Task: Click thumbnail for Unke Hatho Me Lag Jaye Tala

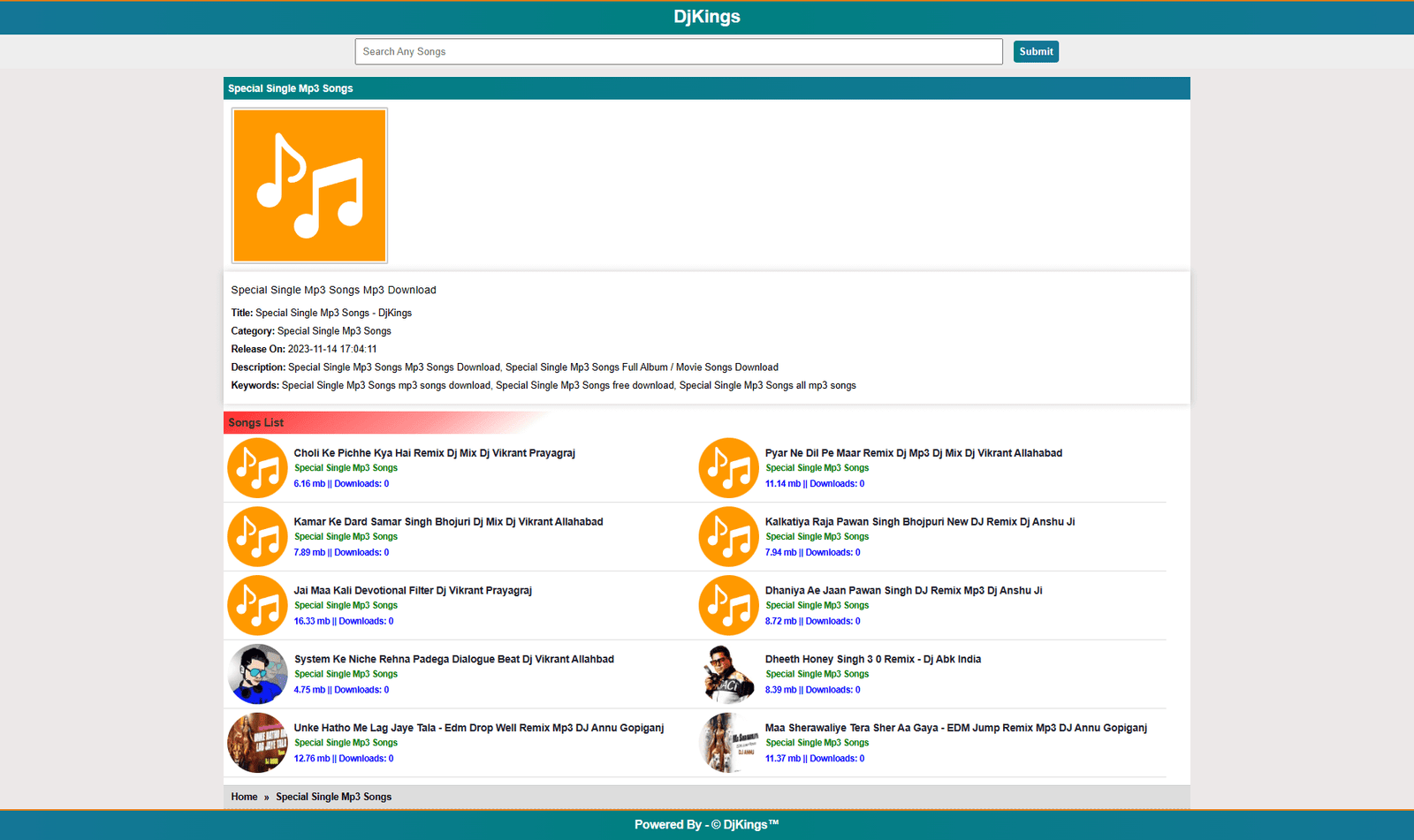Action: (x=257, y=743)
